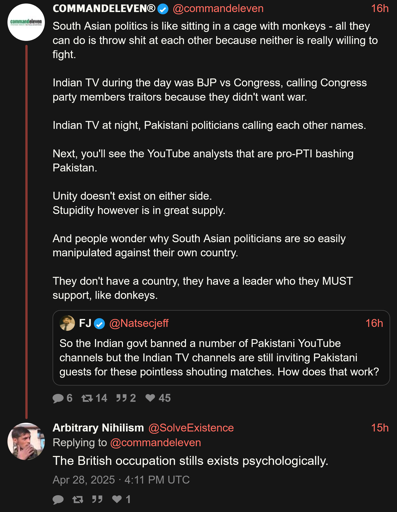This screenshot has height=512, width=397.
Task: Click the quote icon with count 2
Action: coord(121,398)
